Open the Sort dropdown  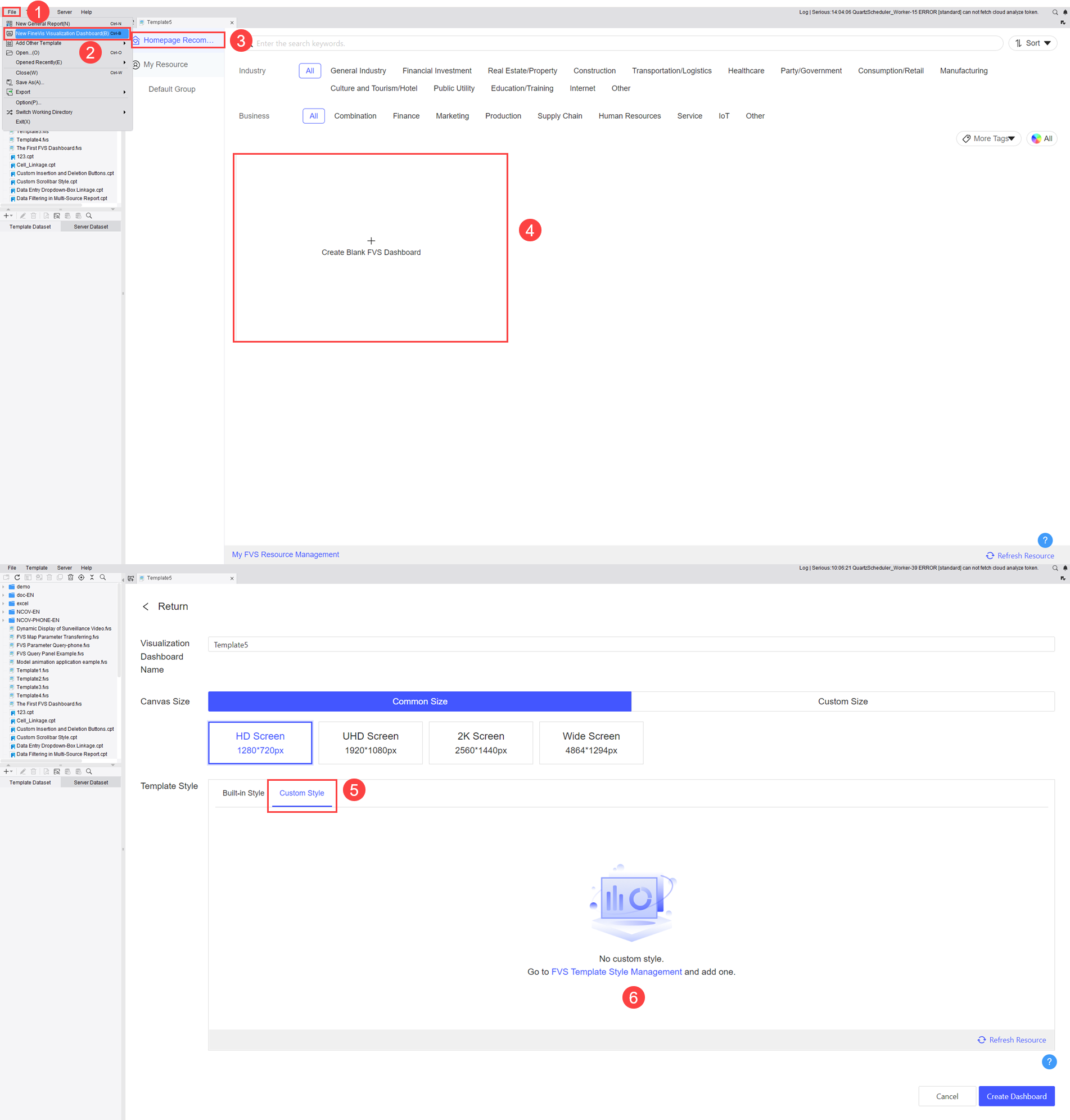coord(1032,43)
